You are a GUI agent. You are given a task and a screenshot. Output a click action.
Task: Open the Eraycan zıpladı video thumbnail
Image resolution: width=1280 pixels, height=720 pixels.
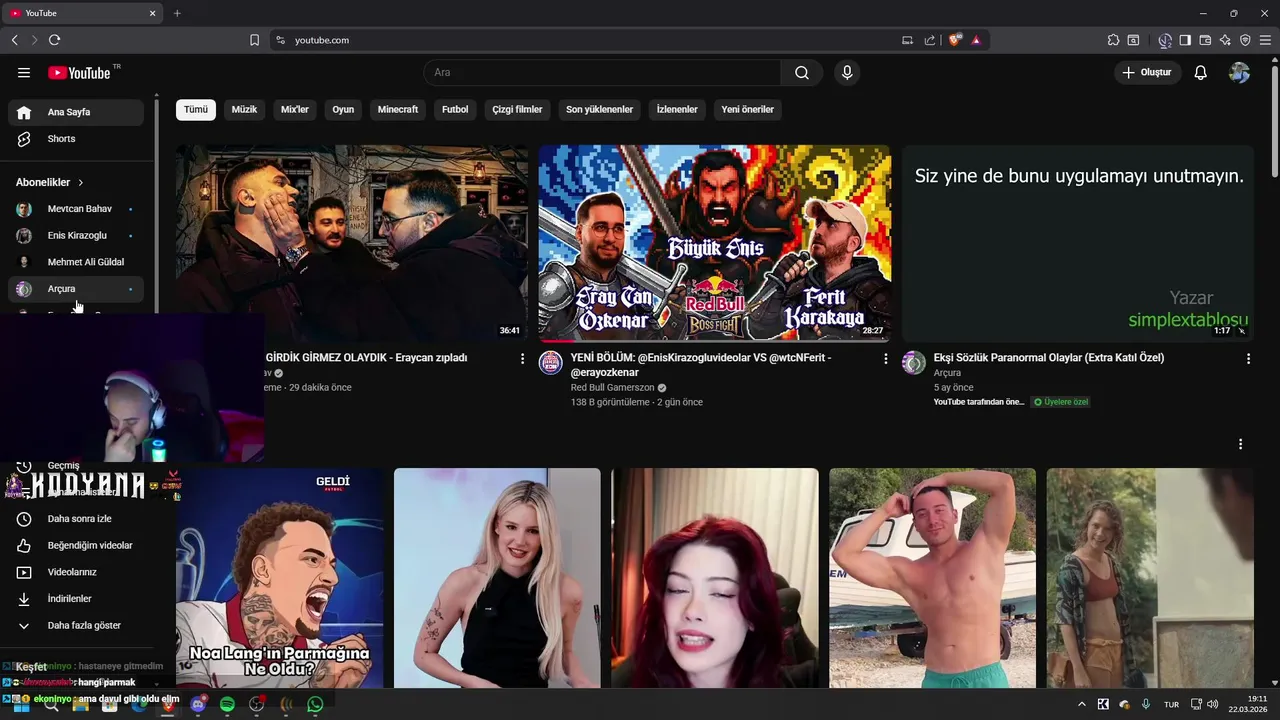point(352,243)
